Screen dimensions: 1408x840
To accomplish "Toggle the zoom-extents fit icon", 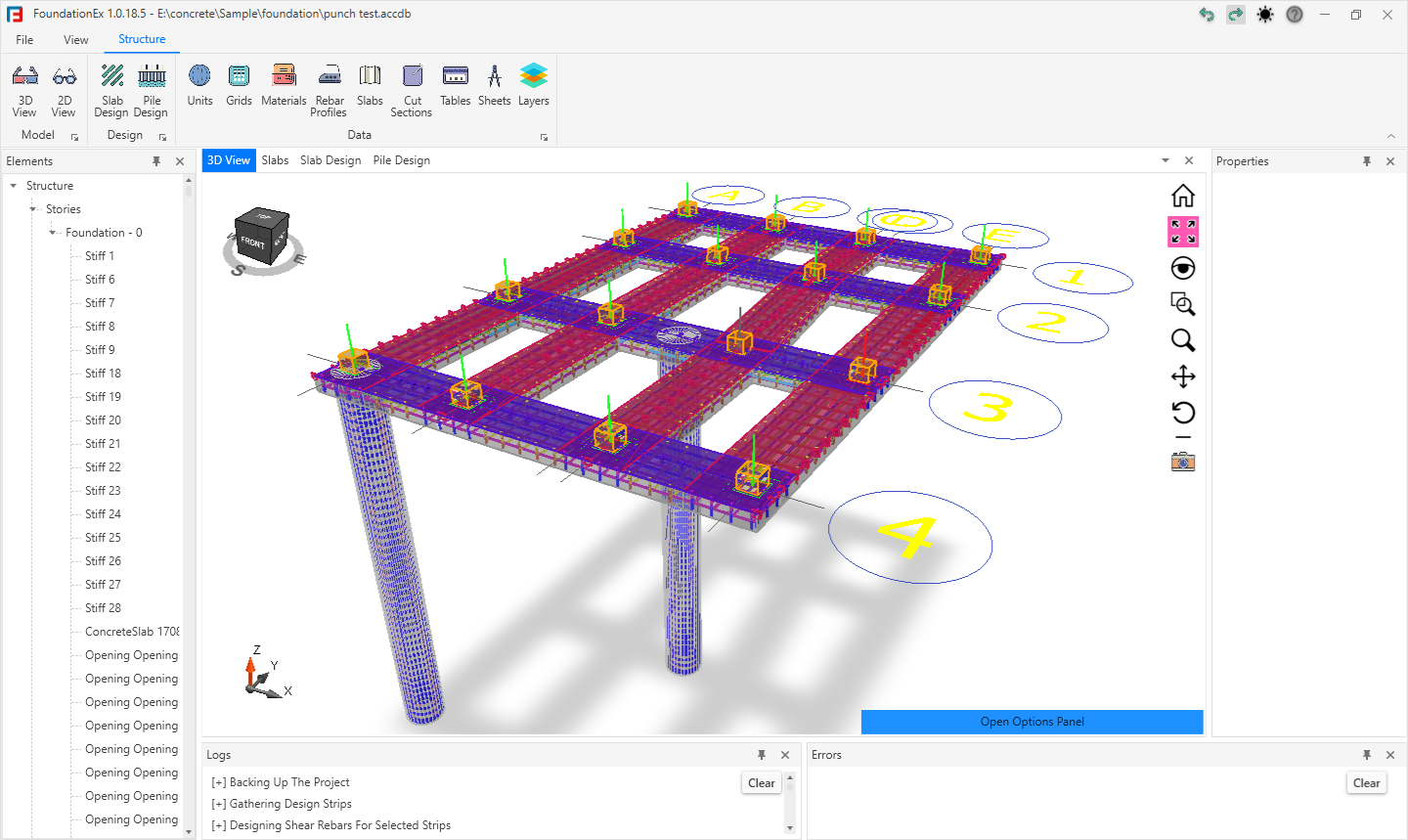I will [1183, 232].
